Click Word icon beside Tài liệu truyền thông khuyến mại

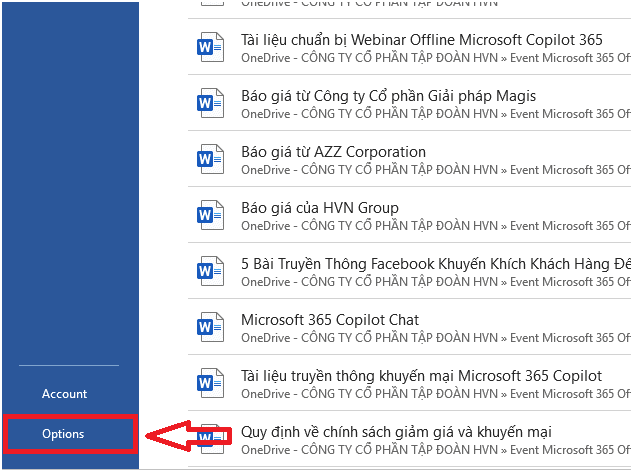click(x=211, y=383)
